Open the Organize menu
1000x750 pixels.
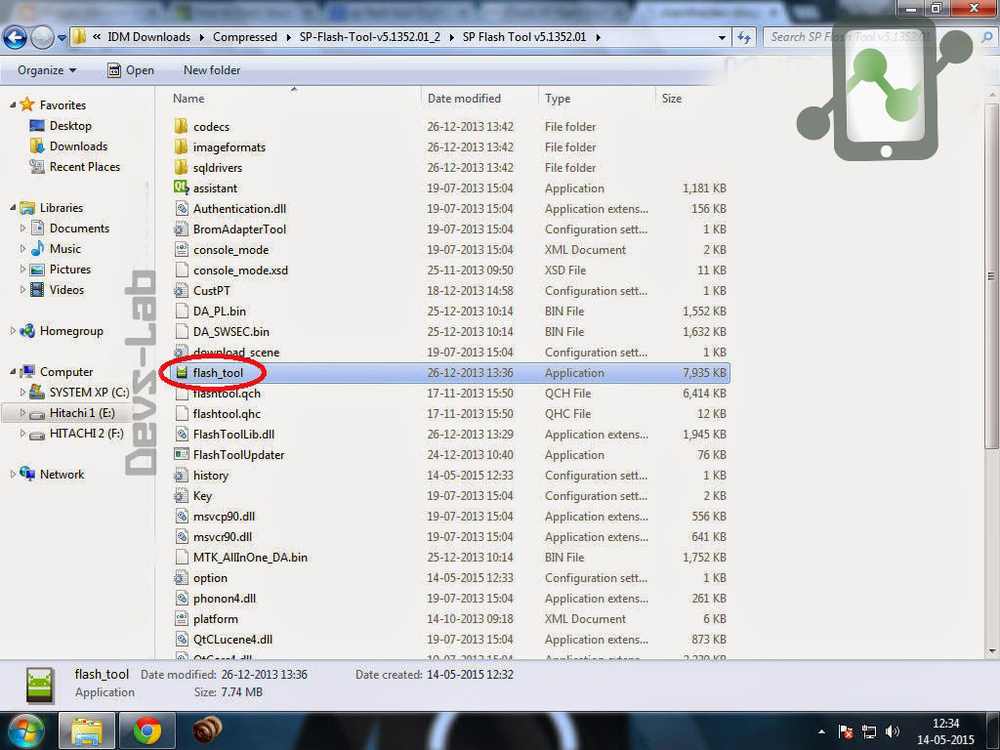[x=47, y=70]
